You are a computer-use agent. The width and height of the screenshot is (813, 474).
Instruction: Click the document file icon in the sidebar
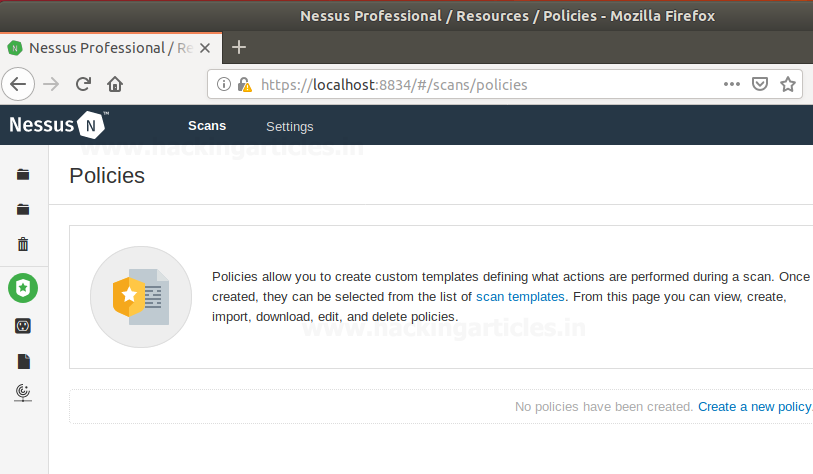point(23,361)
